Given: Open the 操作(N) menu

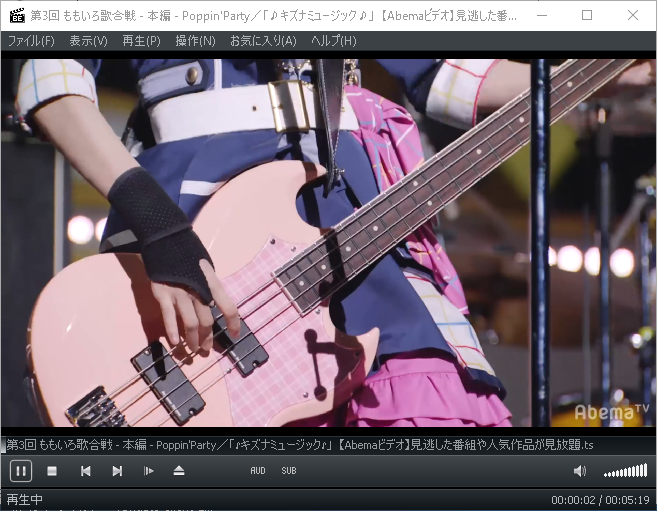Looking at the screenshot, I should click(195, 41).
